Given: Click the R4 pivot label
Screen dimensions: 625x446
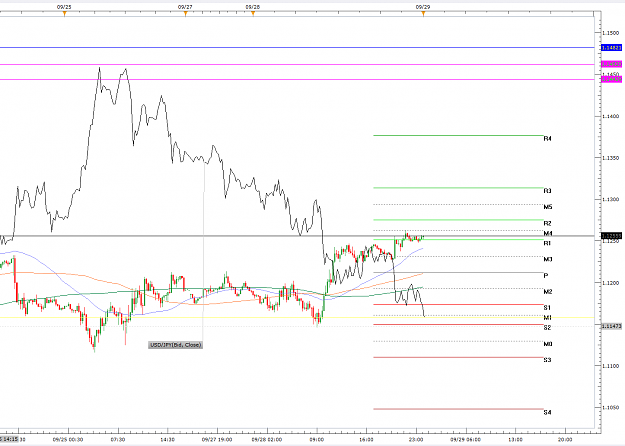Looking at the screenshot, I should [x=547, y=139].
